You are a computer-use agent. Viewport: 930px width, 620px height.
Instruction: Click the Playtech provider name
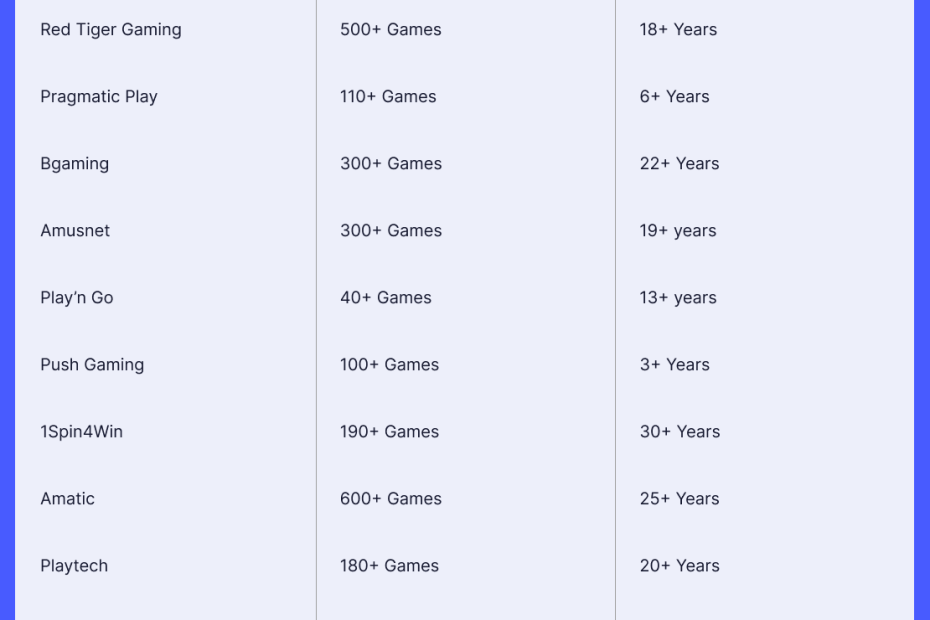pyautogui.click(x=74, y=566)
